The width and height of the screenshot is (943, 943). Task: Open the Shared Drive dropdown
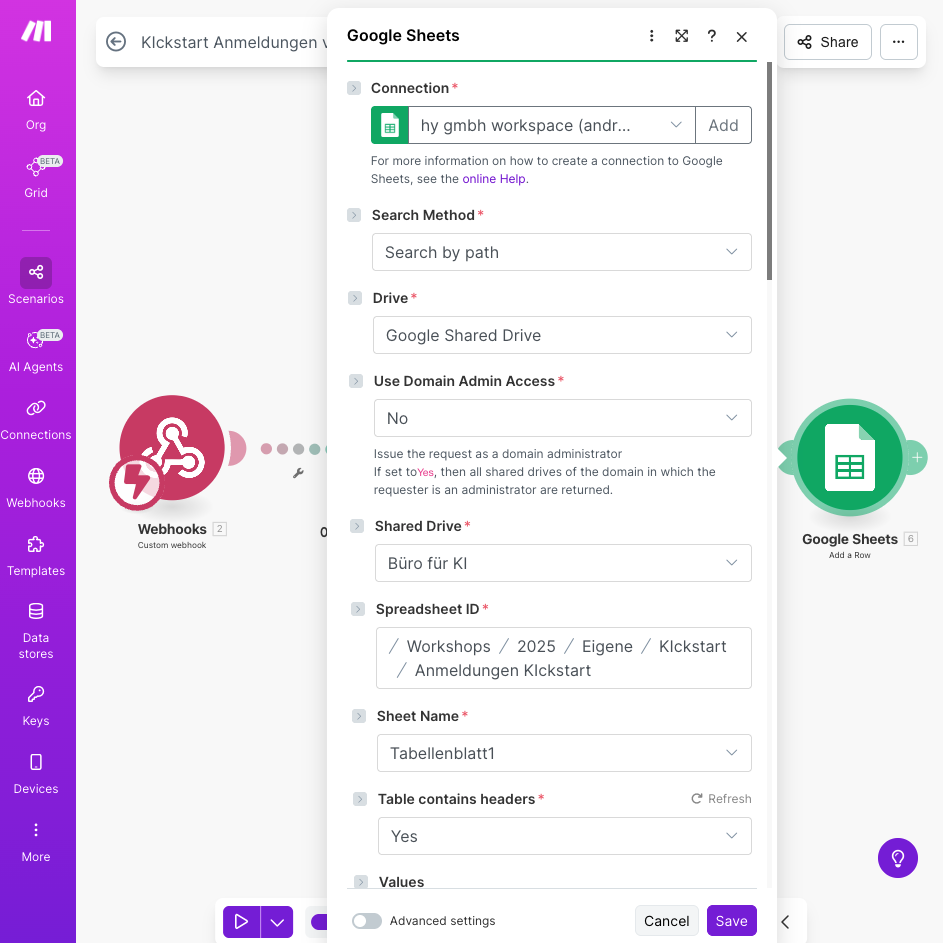click(564, 563)
